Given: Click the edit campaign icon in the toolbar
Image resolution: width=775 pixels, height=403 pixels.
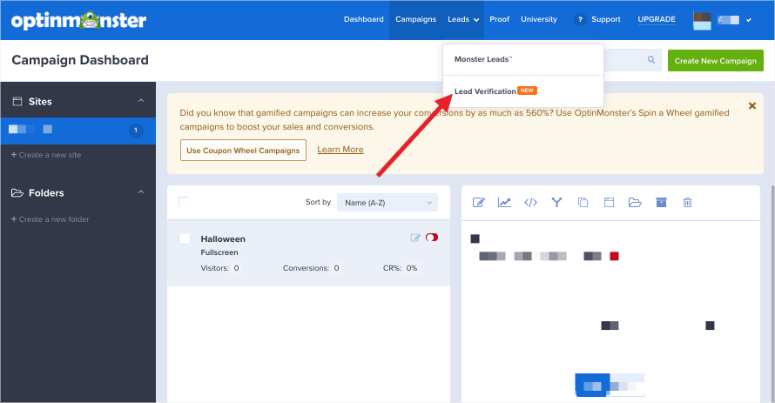Looking at the screenshot, I should click(478, 203).
